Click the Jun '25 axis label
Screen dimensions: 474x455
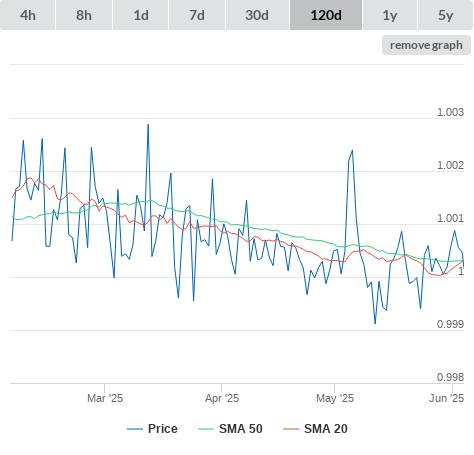(446, 398)
